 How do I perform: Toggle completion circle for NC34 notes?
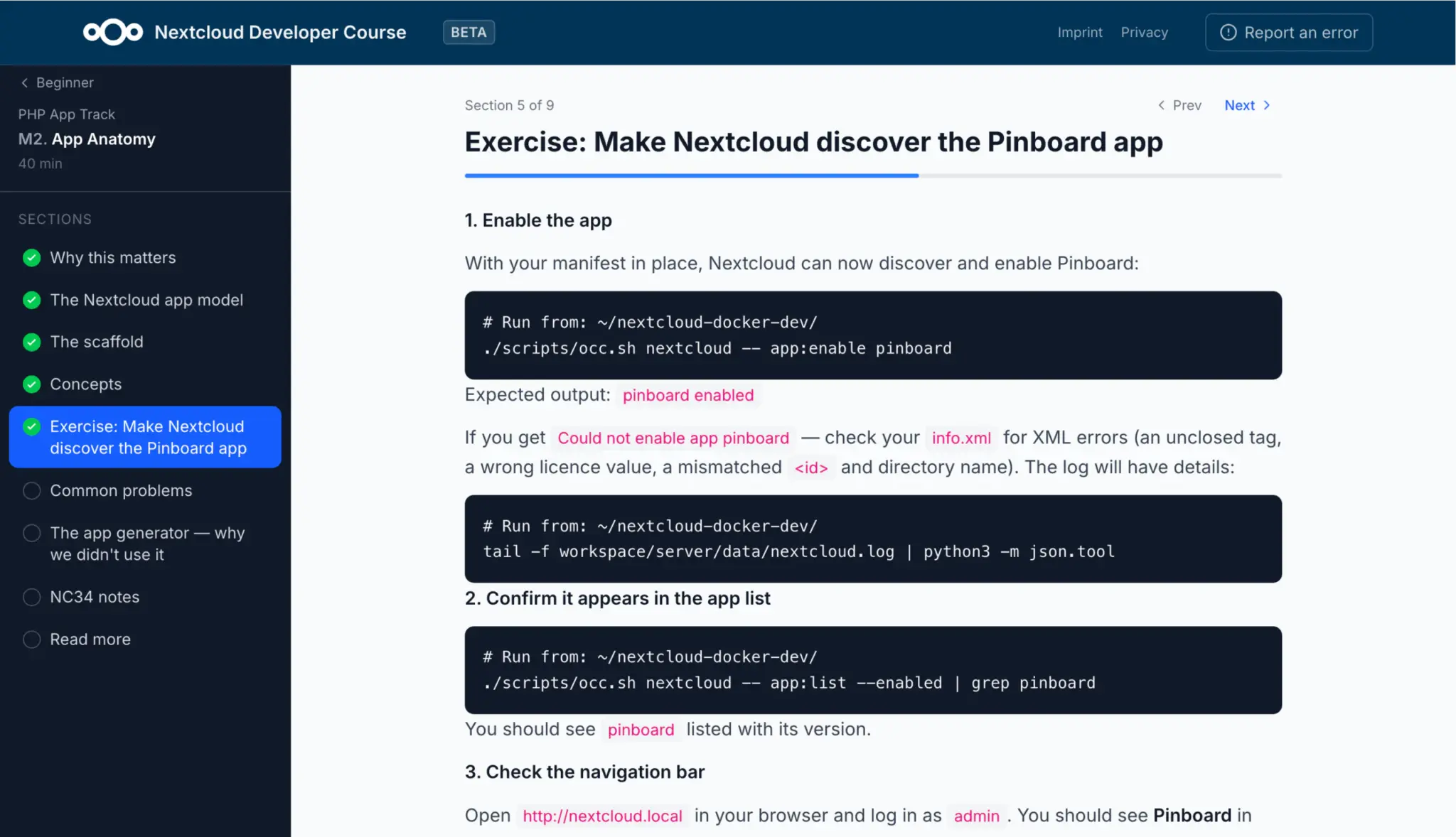click(x=31, y=597)
